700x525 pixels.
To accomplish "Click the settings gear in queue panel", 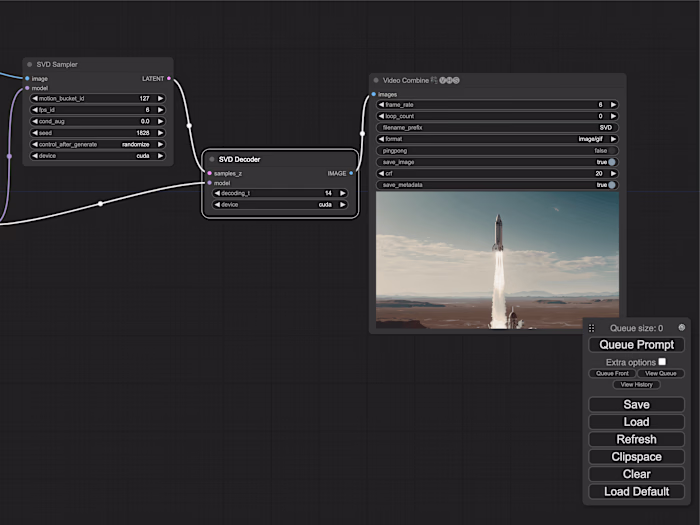I will (681, 327).
